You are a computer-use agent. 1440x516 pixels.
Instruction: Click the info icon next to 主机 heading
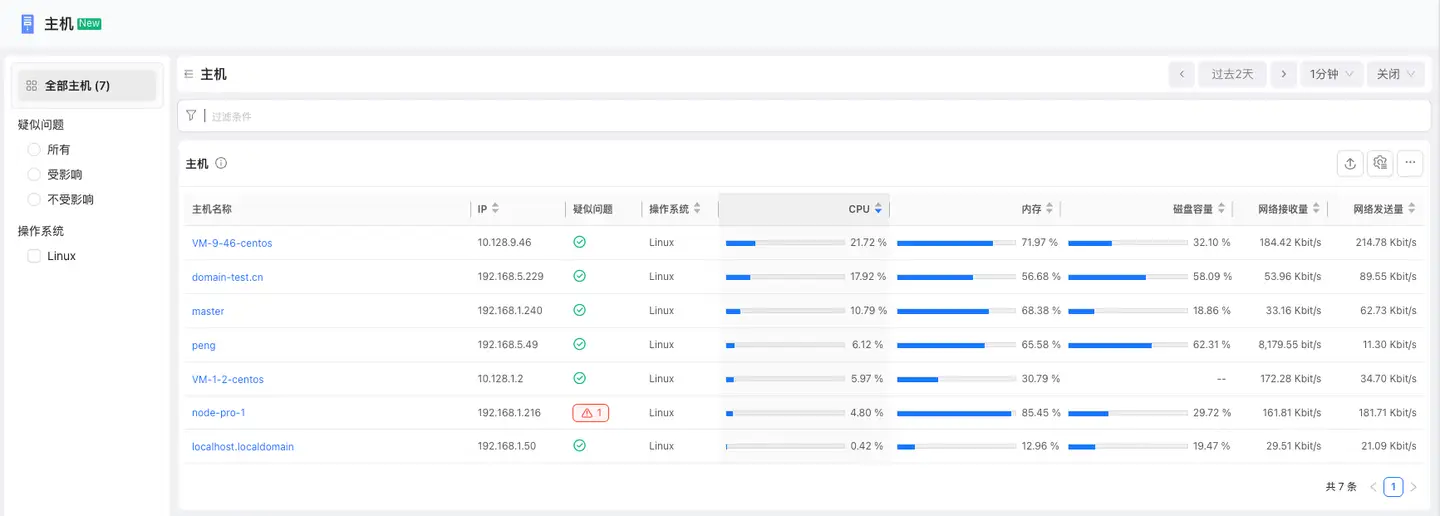pos(221,163)
